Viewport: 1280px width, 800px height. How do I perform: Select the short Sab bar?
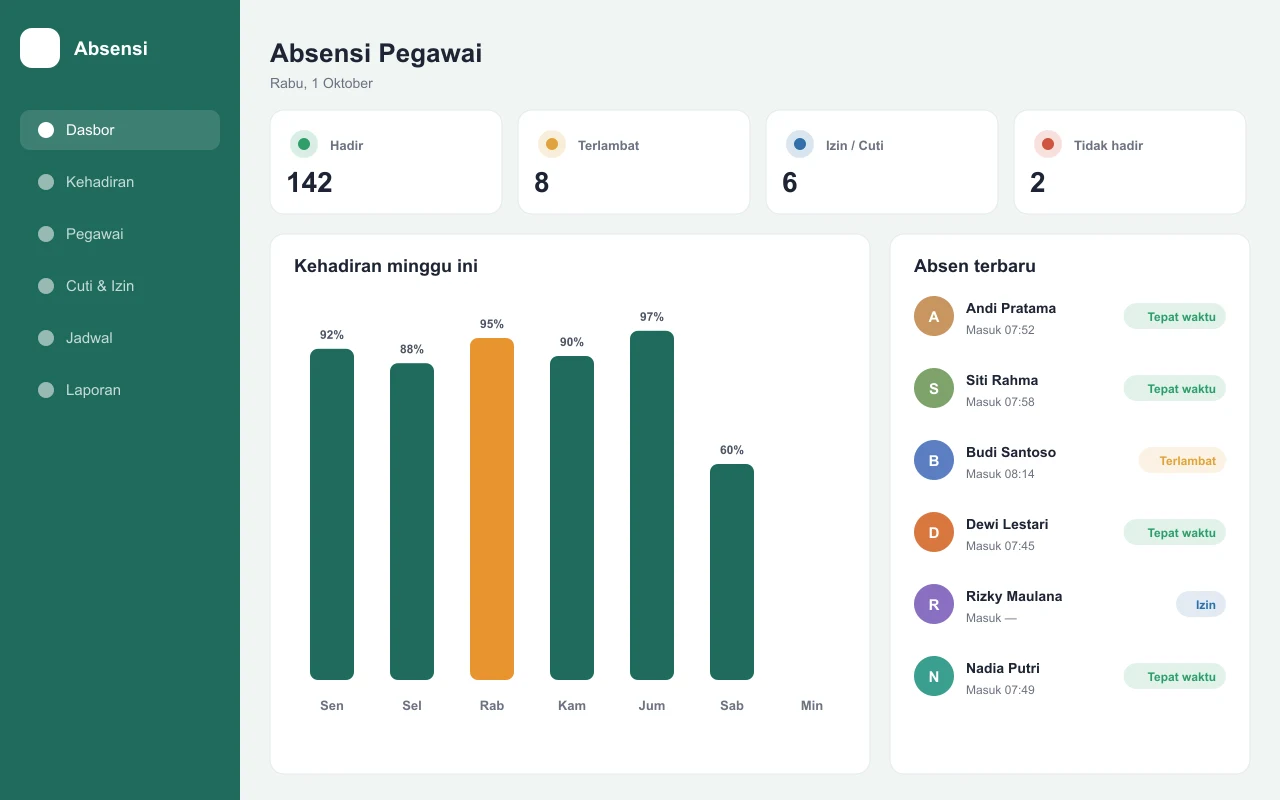pos(732,572)
